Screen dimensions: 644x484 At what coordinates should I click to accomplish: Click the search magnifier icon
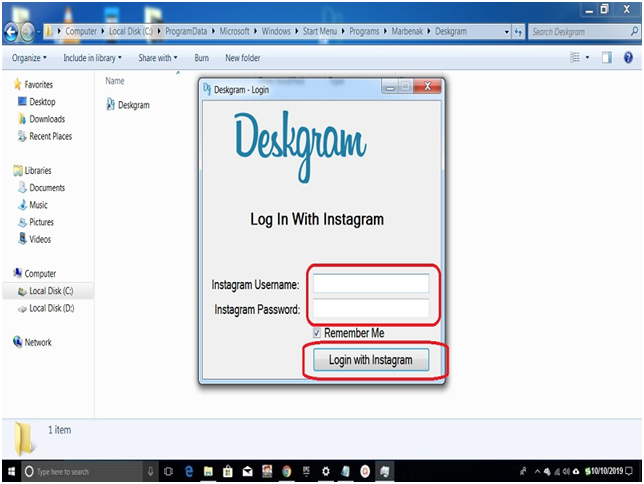click(x=634, y=31)
